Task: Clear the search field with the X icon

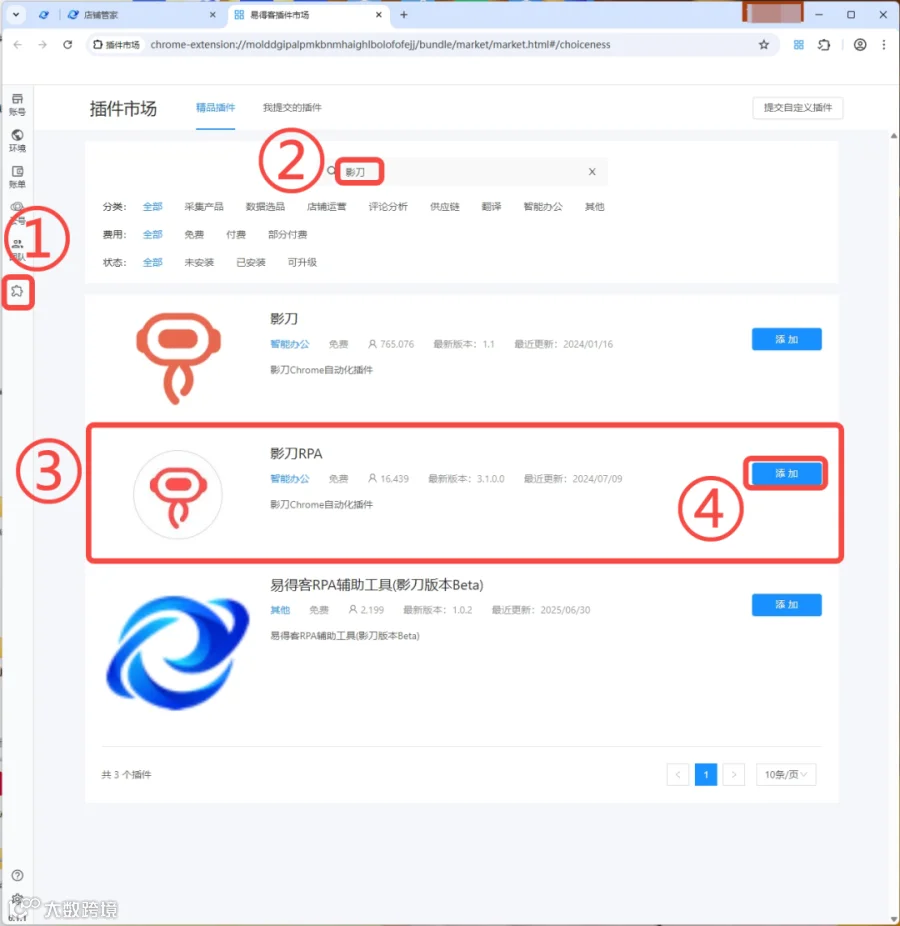Action: pos(592,171)
